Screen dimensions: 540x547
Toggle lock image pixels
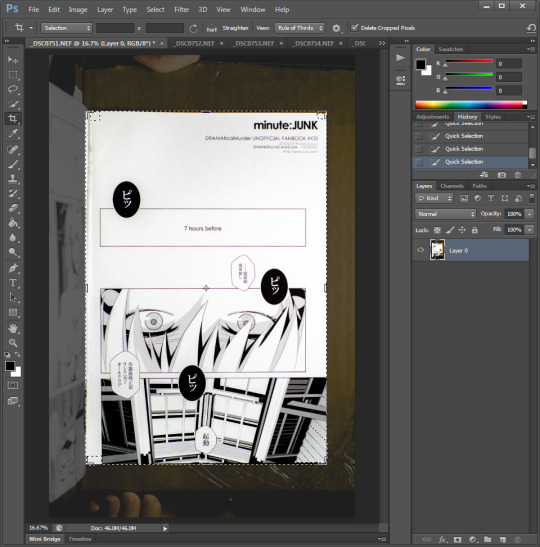pos(450,230)
